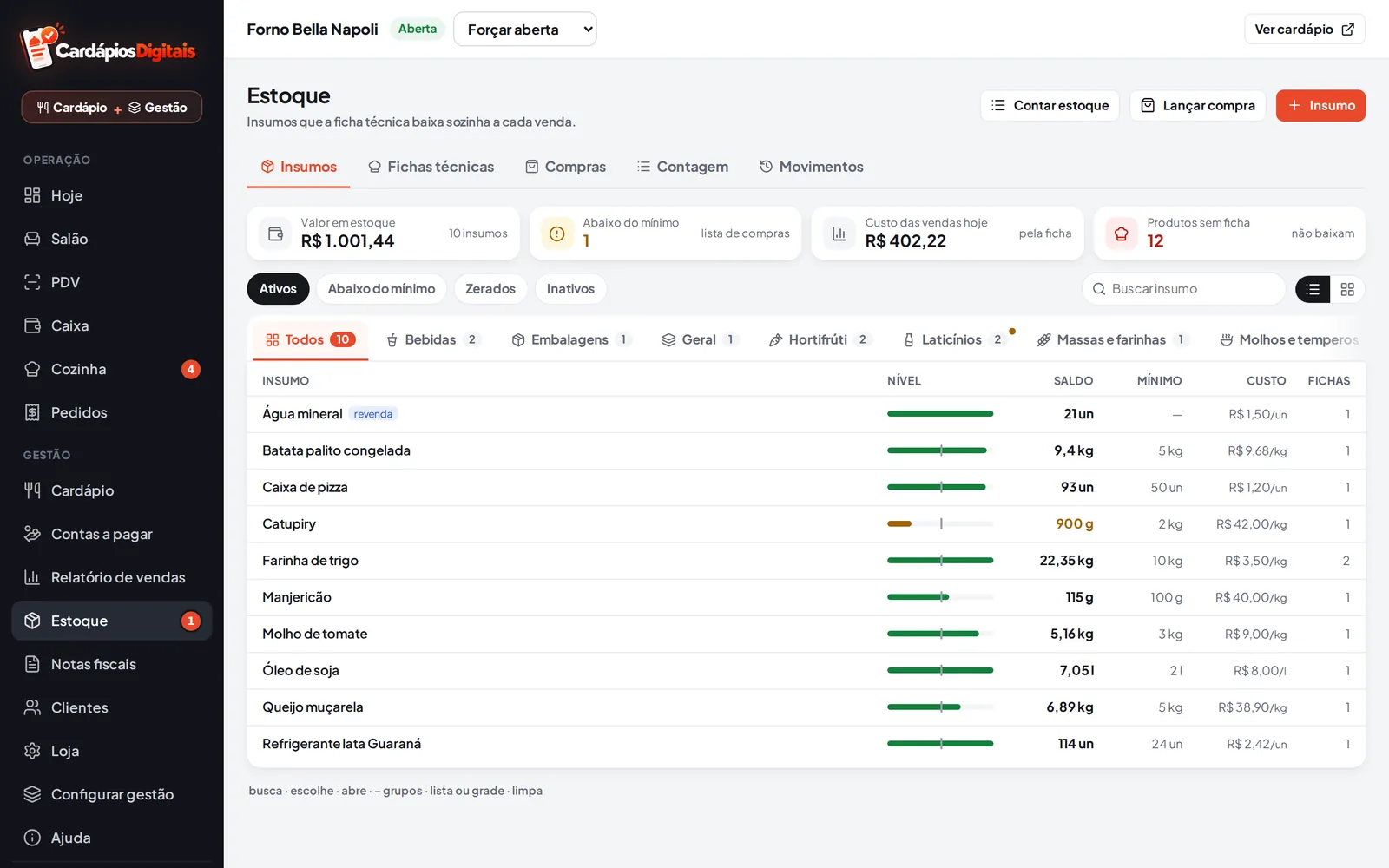Viewport: 1389px width, 868px height.
Task: Focus the Buscar insumo search field
Action: (1183, 289)
